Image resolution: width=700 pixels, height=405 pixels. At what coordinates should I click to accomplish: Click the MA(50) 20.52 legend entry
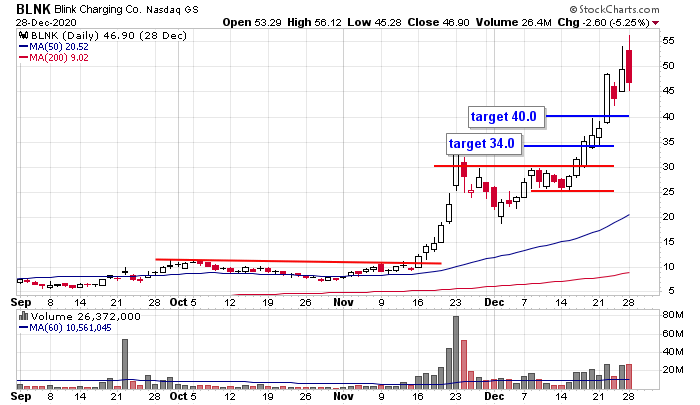pos(54,47)
